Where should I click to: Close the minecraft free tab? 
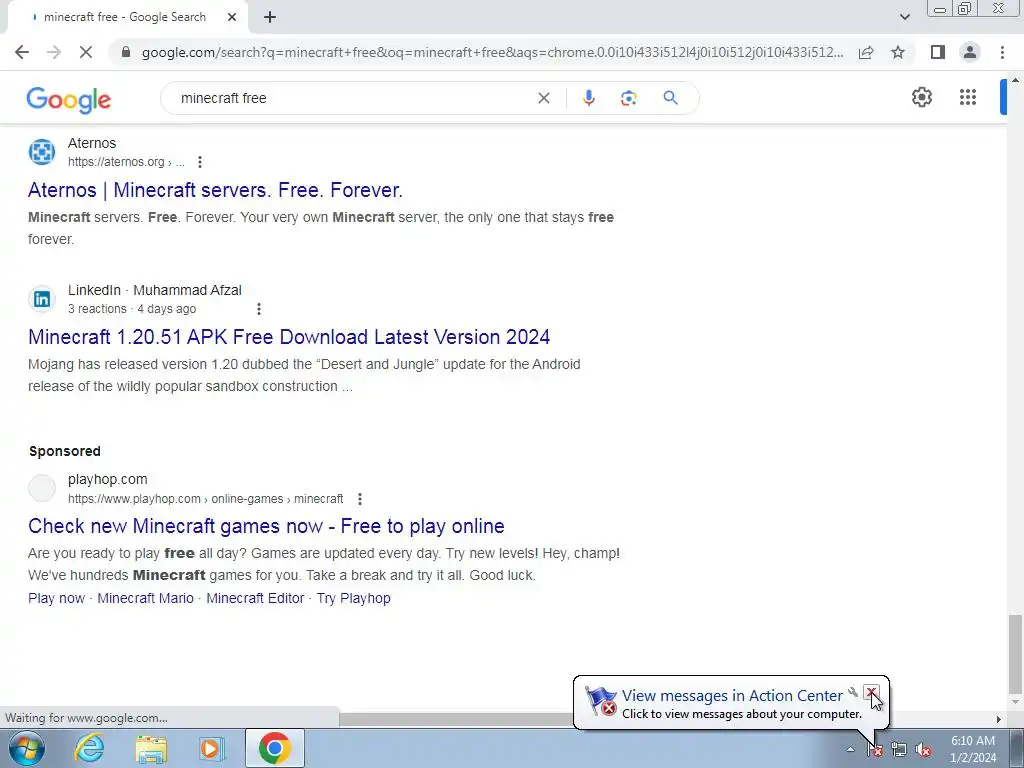point(232,17)
